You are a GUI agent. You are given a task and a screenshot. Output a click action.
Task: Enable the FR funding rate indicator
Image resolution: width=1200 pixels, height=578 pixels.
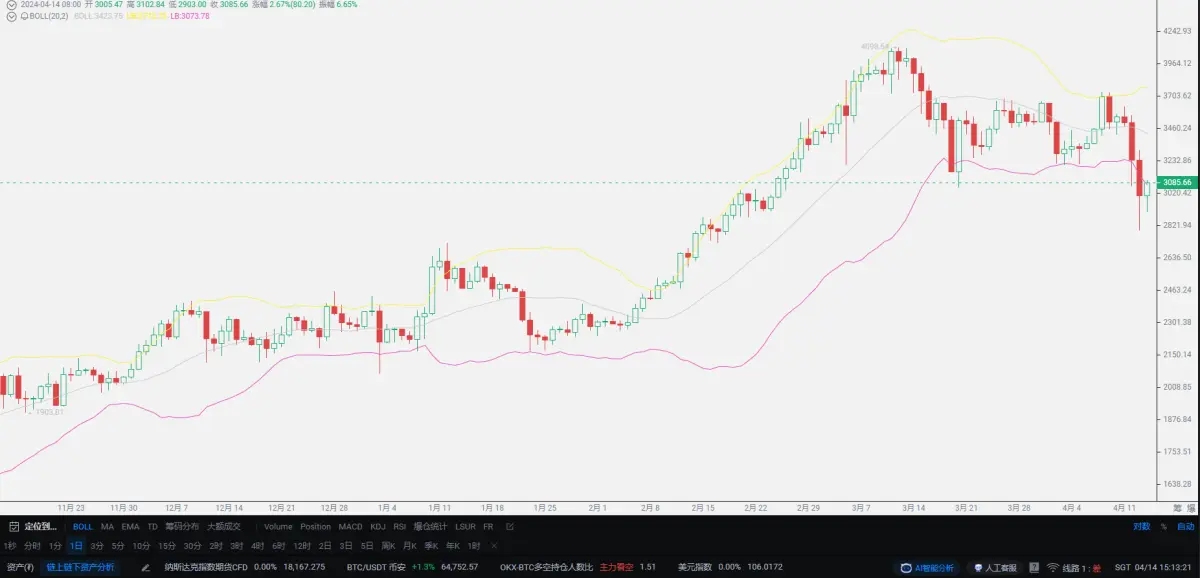[488, 526]
